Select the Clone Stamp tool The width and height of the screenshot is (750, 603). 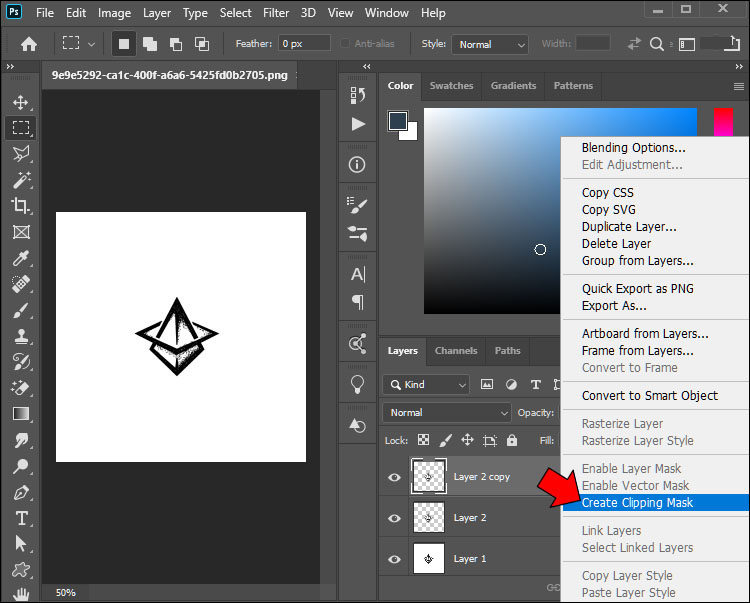pos(21,336)
